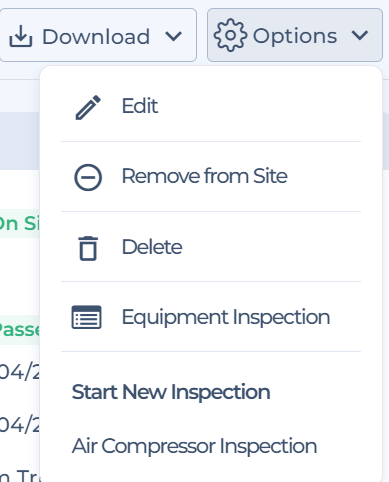Click the first partially visible date value
This screenshot has height=482, width=389.
tap(20, 371)
